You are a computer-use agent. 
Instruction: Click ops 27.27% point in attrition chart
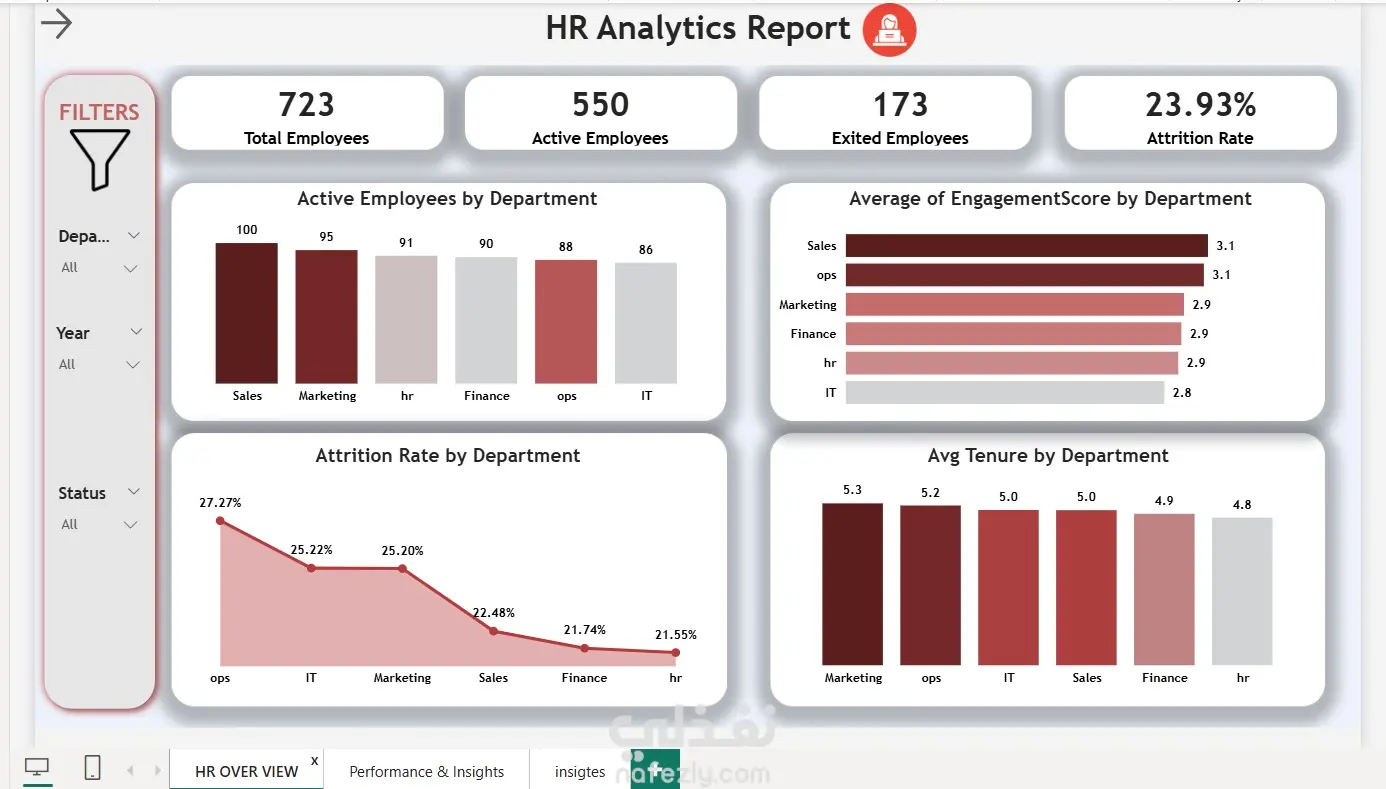(220, 521)
